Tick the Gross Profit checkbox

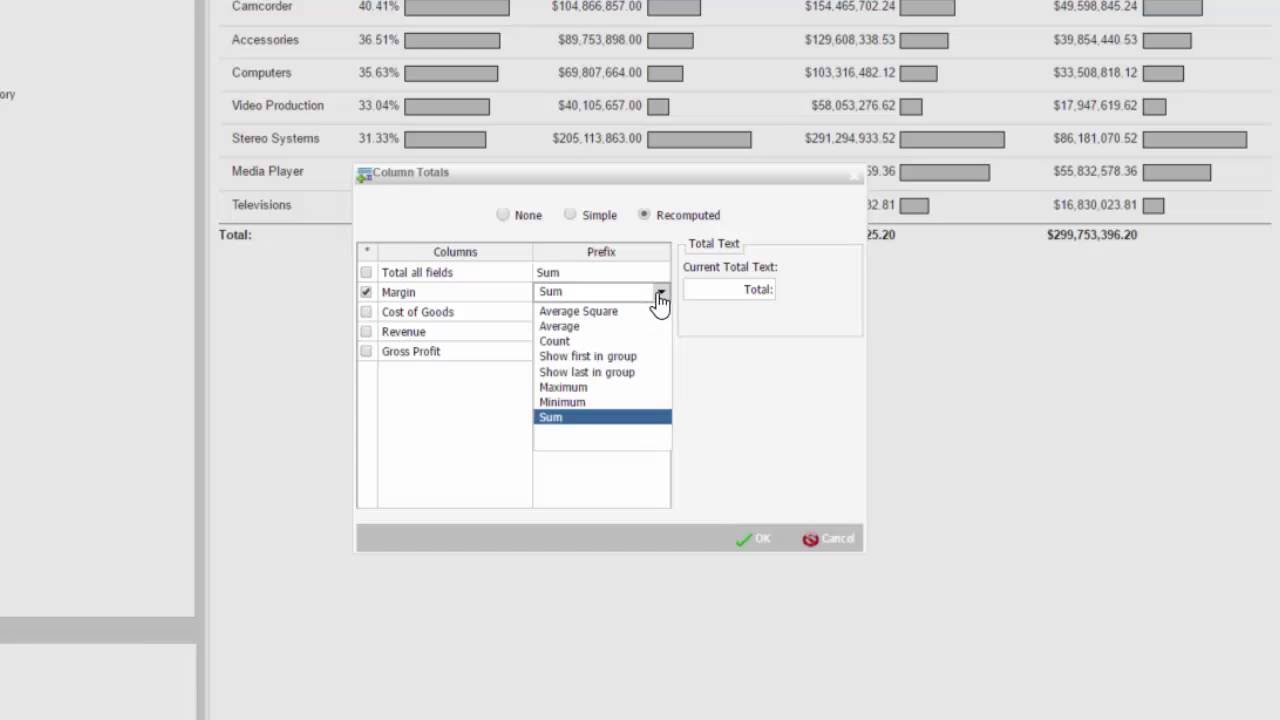366,351
